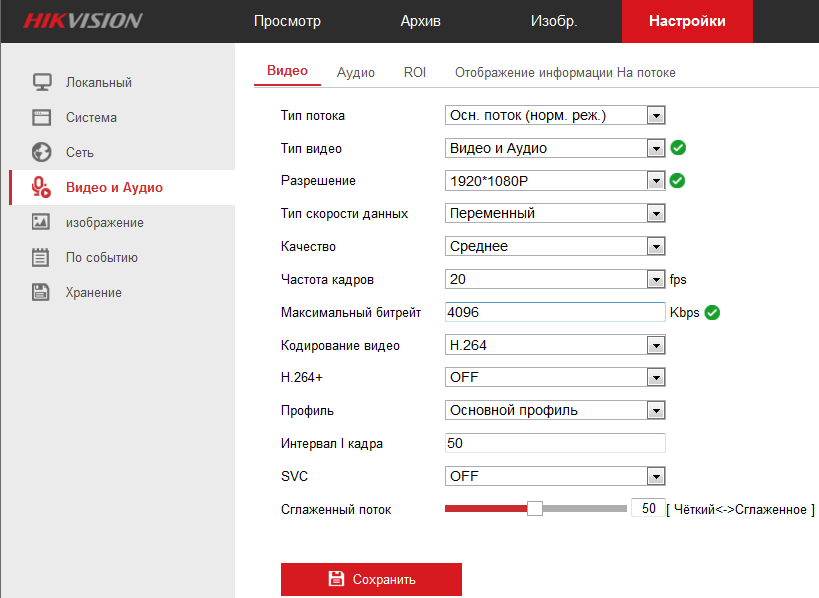Expand the Качество dropdown set to Среднее
This screenshot has height=598, width=819.
click(x=555, y=246)
